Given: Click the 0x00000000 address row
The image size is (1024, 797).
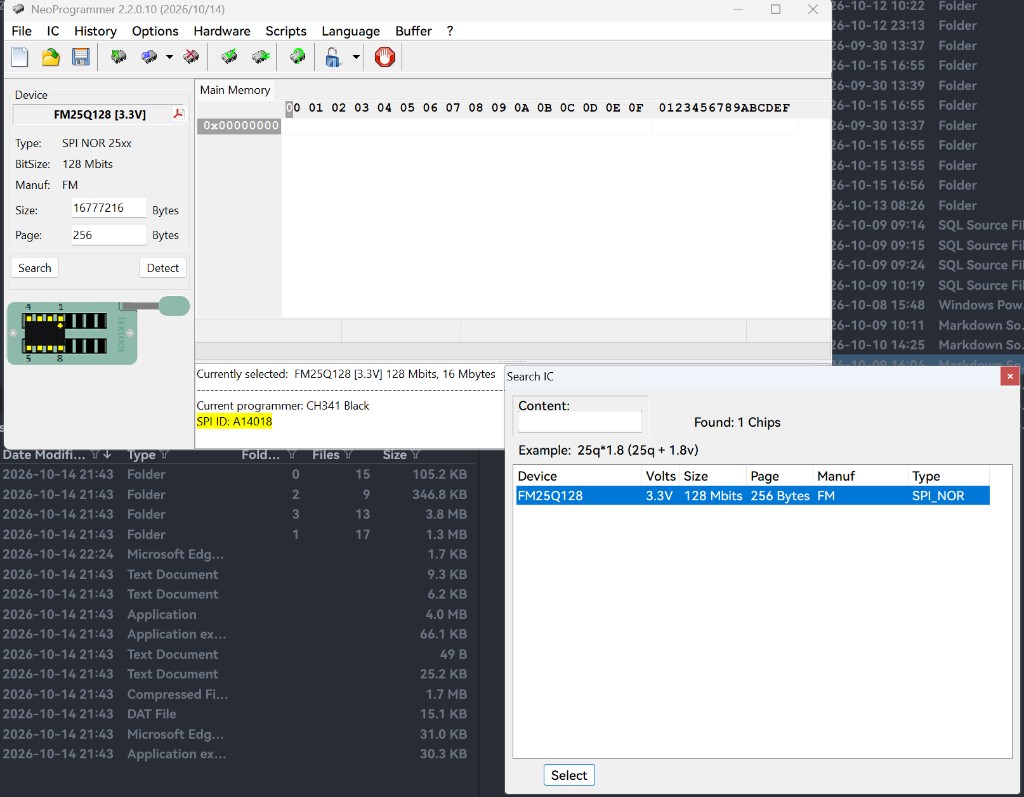Looking at the screenshot, I should (x=240, y=125).
